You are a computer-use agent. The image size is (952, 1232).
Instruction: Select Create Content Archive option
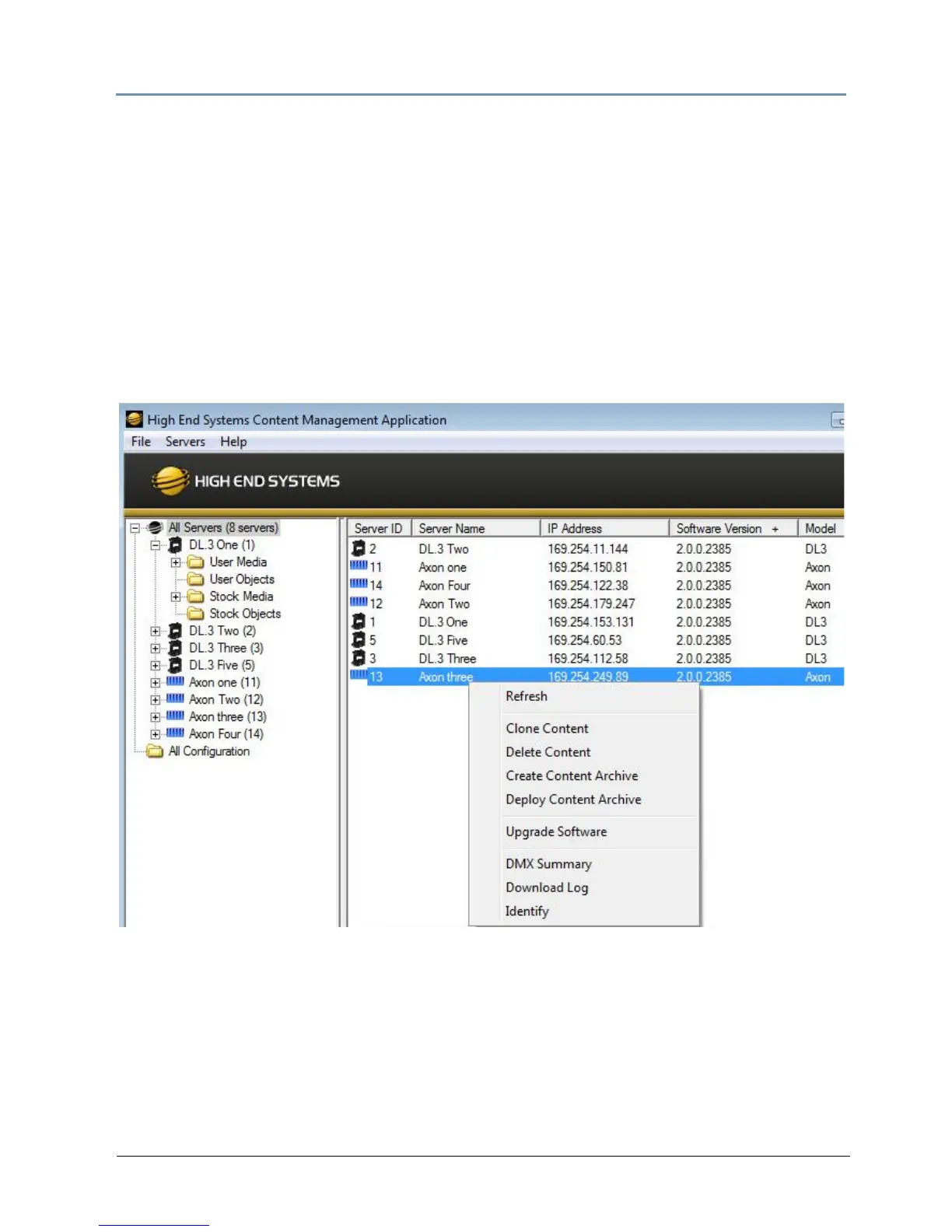(x=572, y=775)
